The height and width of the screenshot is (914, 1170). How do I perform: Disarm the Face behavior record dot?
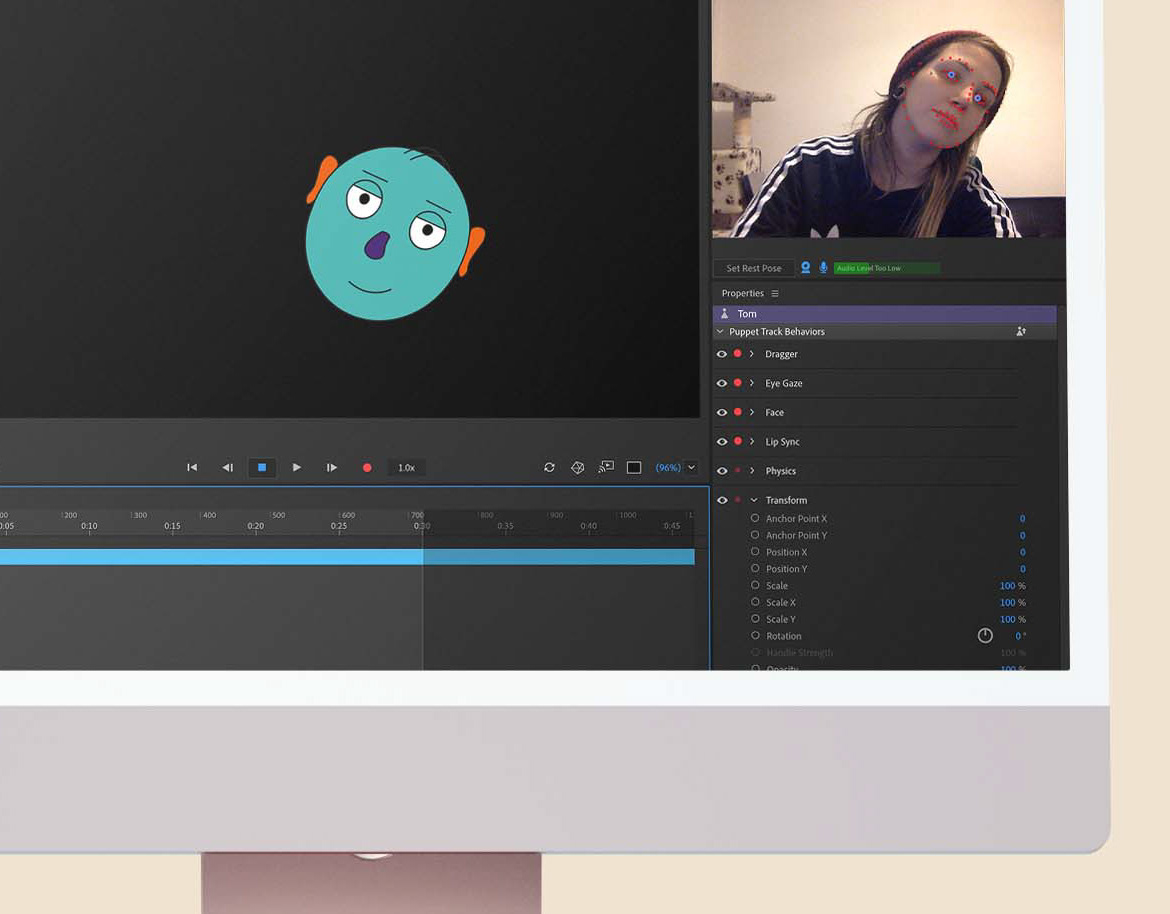[x=737, y=412]
